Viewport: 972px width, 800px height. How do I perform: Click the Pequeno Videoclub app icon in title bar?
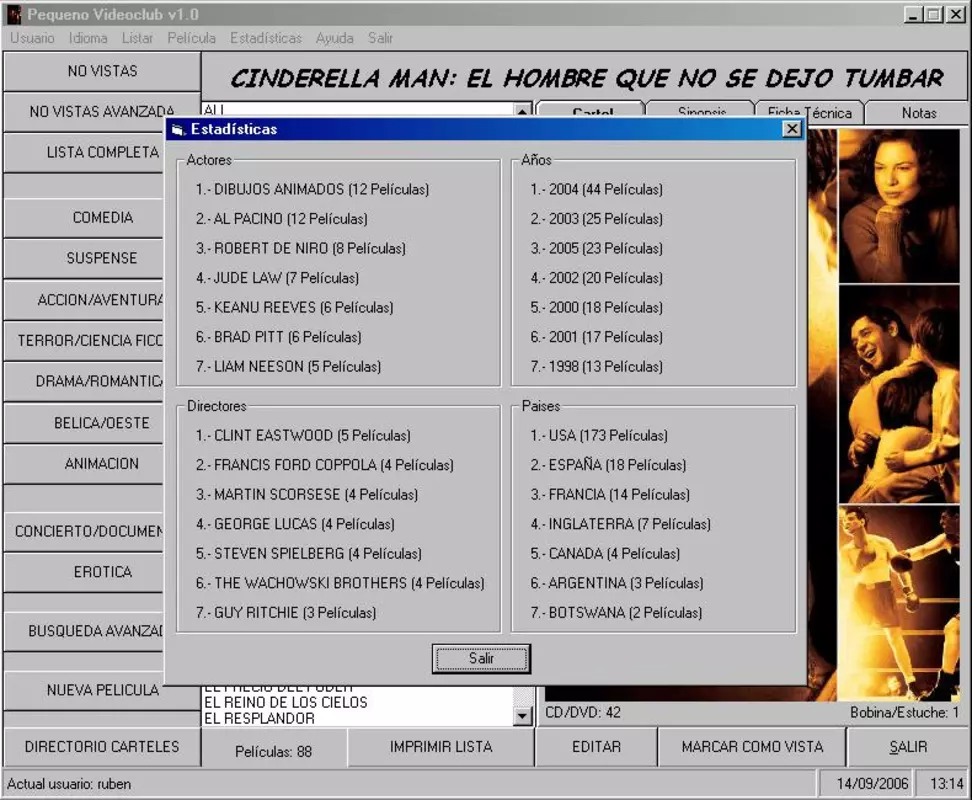pos(14,14)
